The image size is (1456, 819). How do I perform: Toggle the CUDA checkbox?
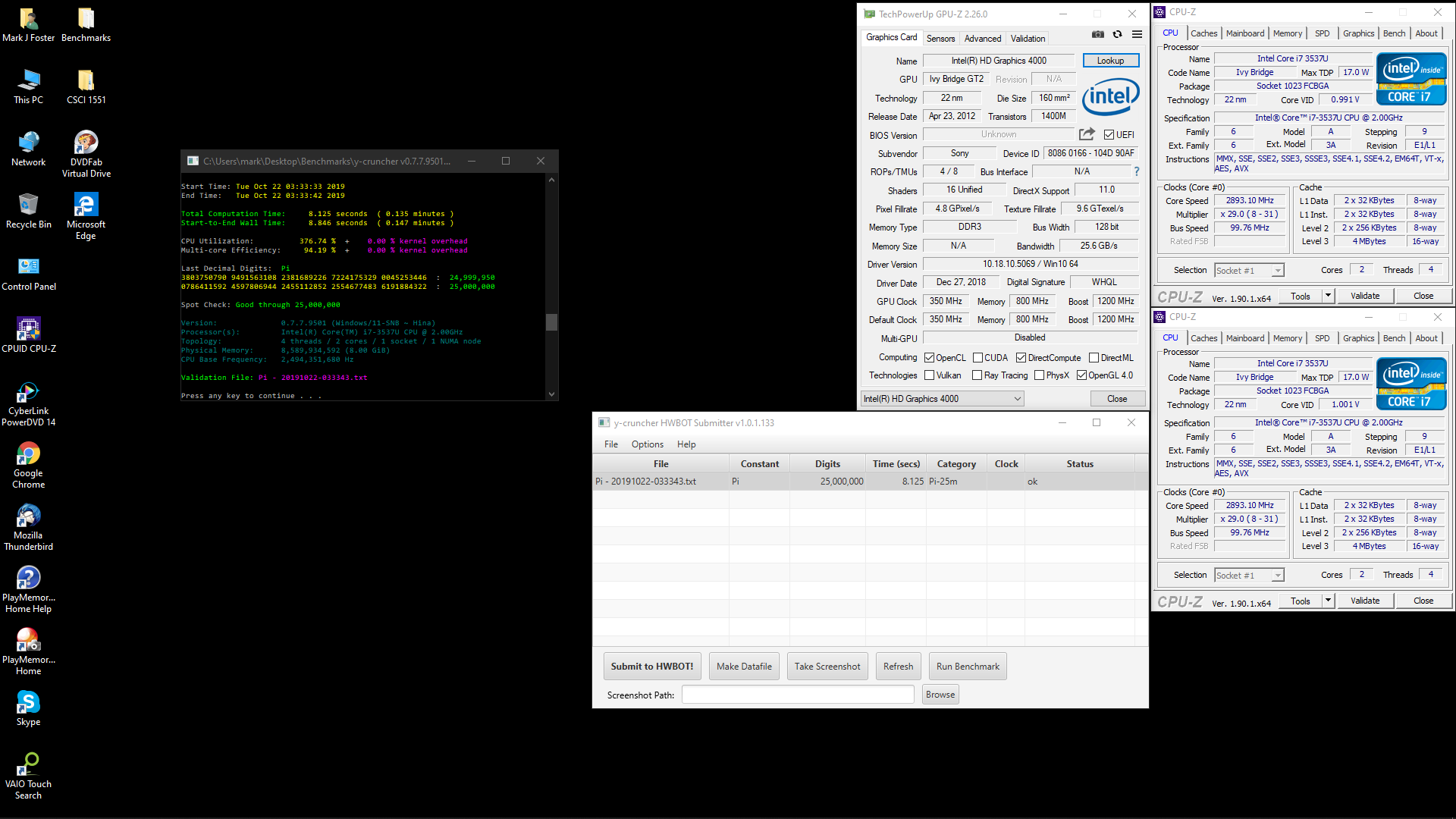point(977,358)
